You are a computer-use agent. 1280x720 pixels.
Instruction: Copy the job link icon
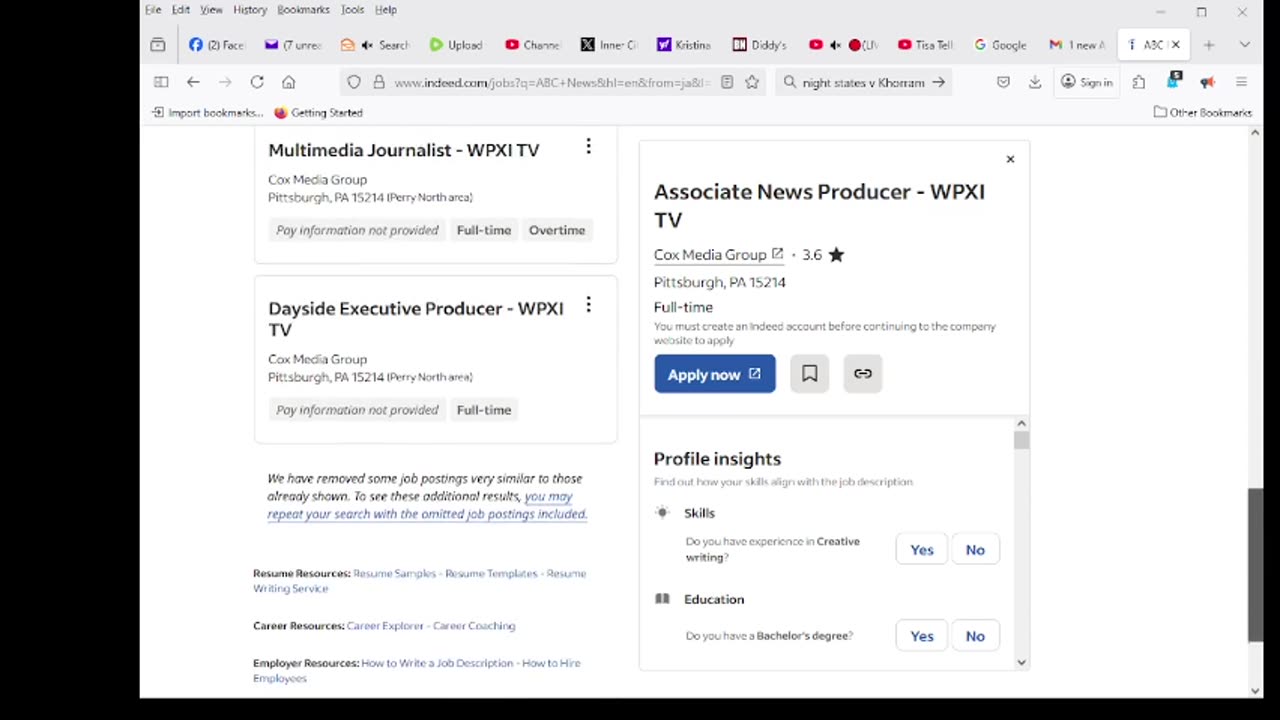click(862, 374)
